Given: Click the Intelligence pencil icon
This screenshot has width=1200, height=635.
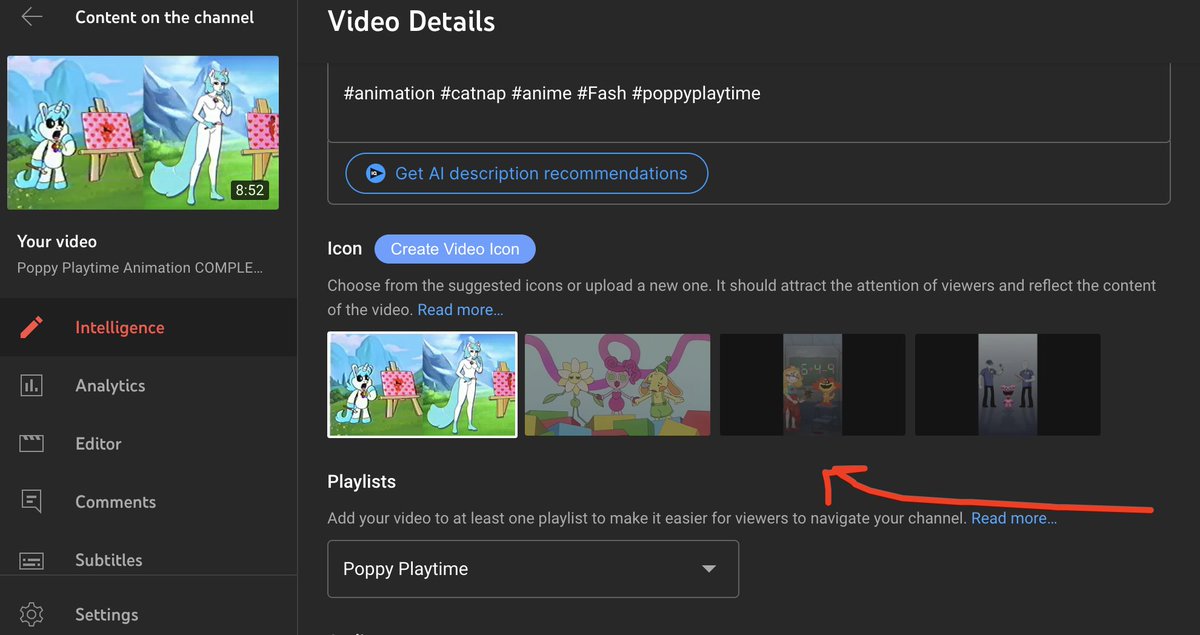Looking at the screenshot, I should (x=32, y=327).
